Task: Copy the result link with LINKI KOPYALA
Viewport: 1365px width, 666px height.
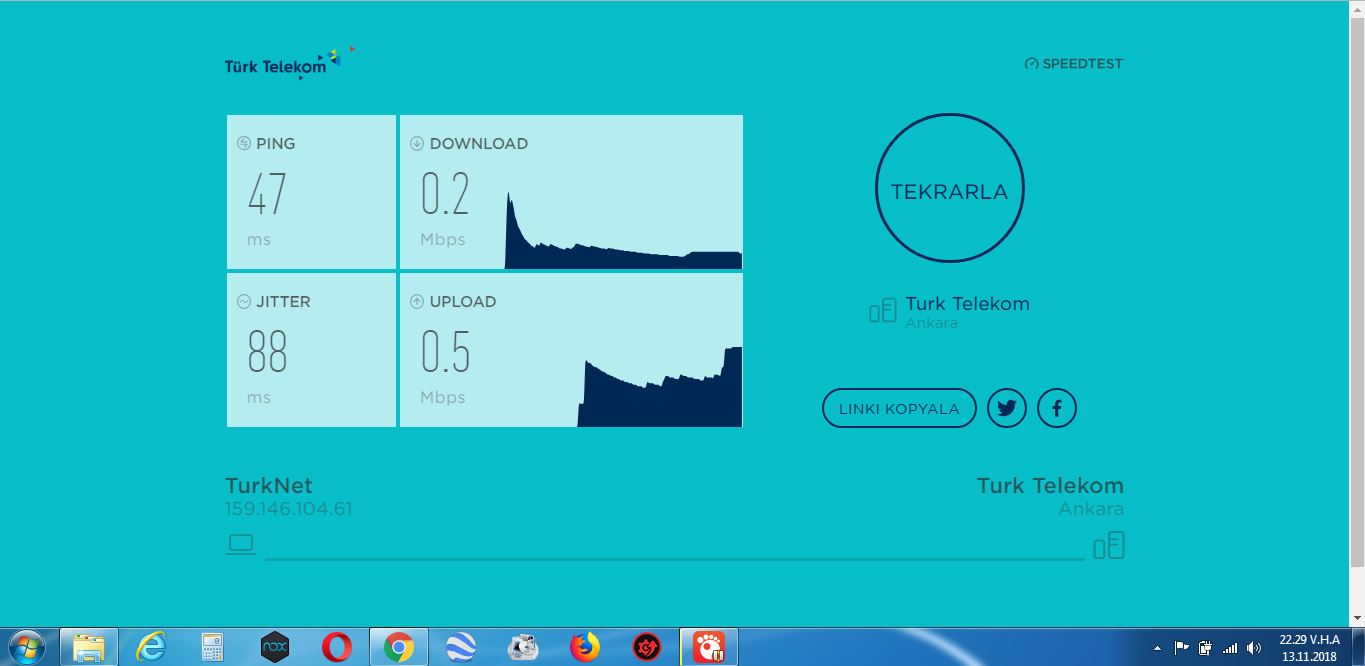Action: [899, 408]
